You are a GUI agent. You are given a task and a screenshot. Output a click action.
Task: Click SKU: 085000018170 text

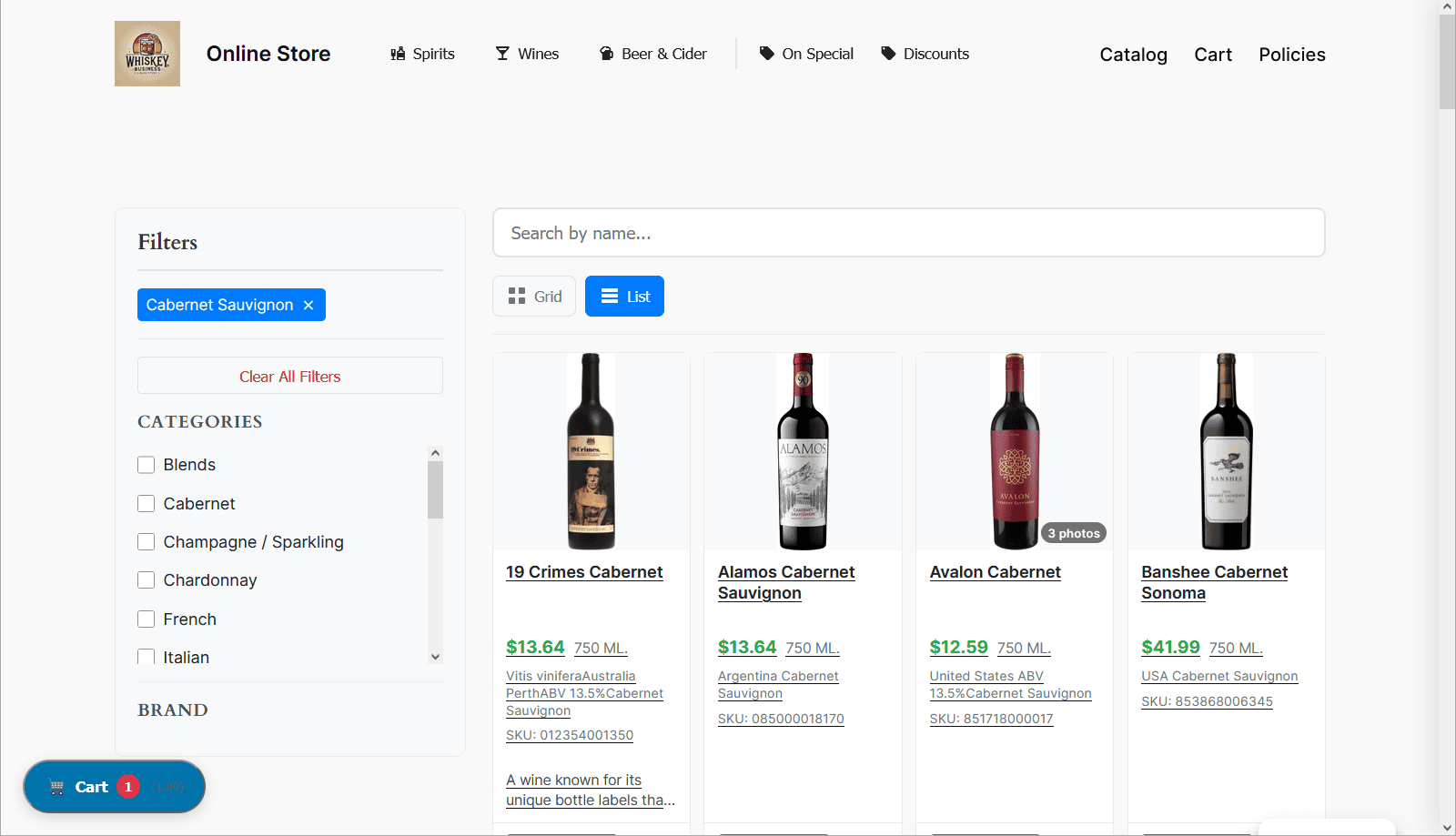click(781, 719)
